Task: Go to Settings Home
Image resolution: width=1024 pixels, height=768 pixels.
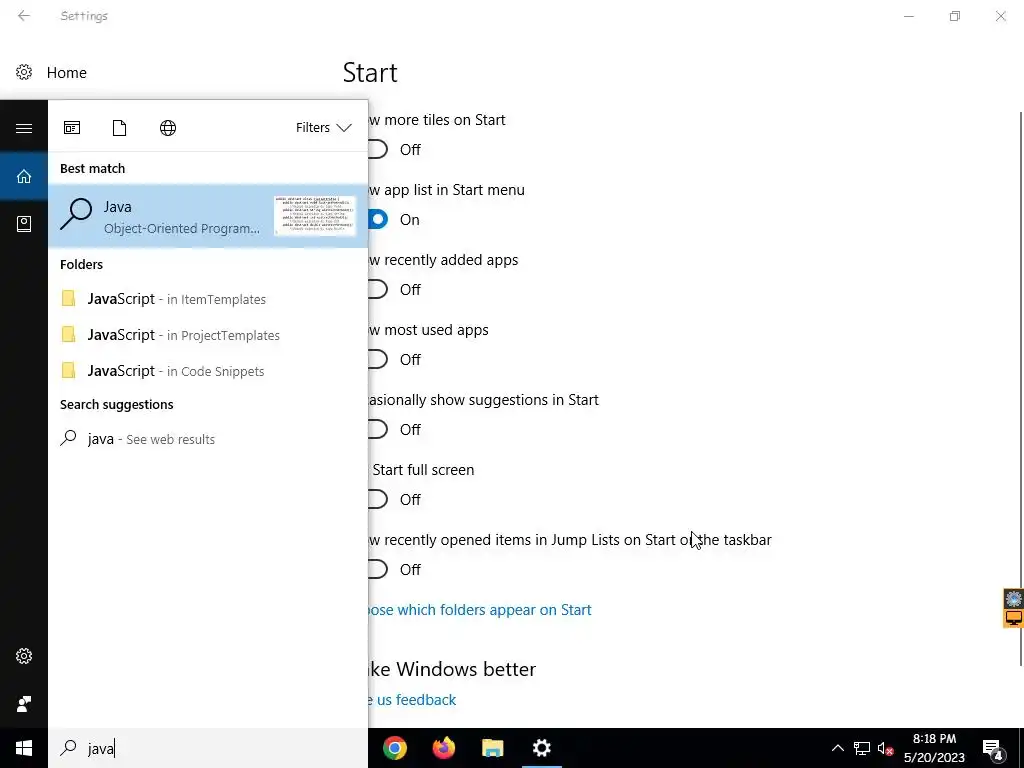Action: [x=67, y=72]
